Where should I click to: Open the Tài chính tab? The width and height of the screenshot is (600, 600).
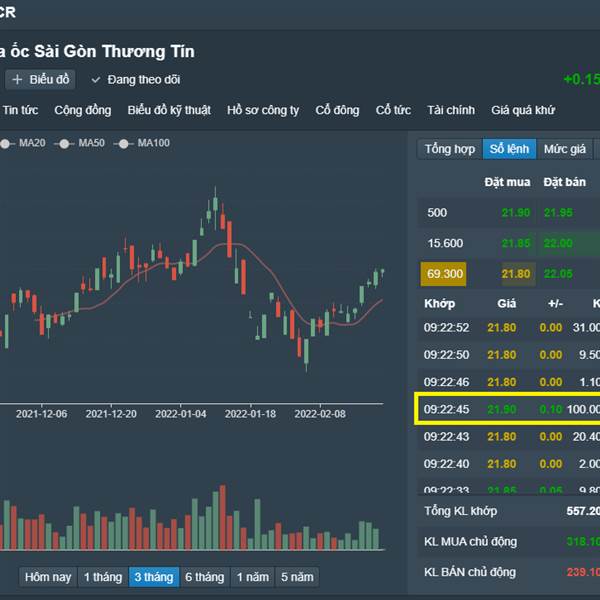click(x=451, y=110)
